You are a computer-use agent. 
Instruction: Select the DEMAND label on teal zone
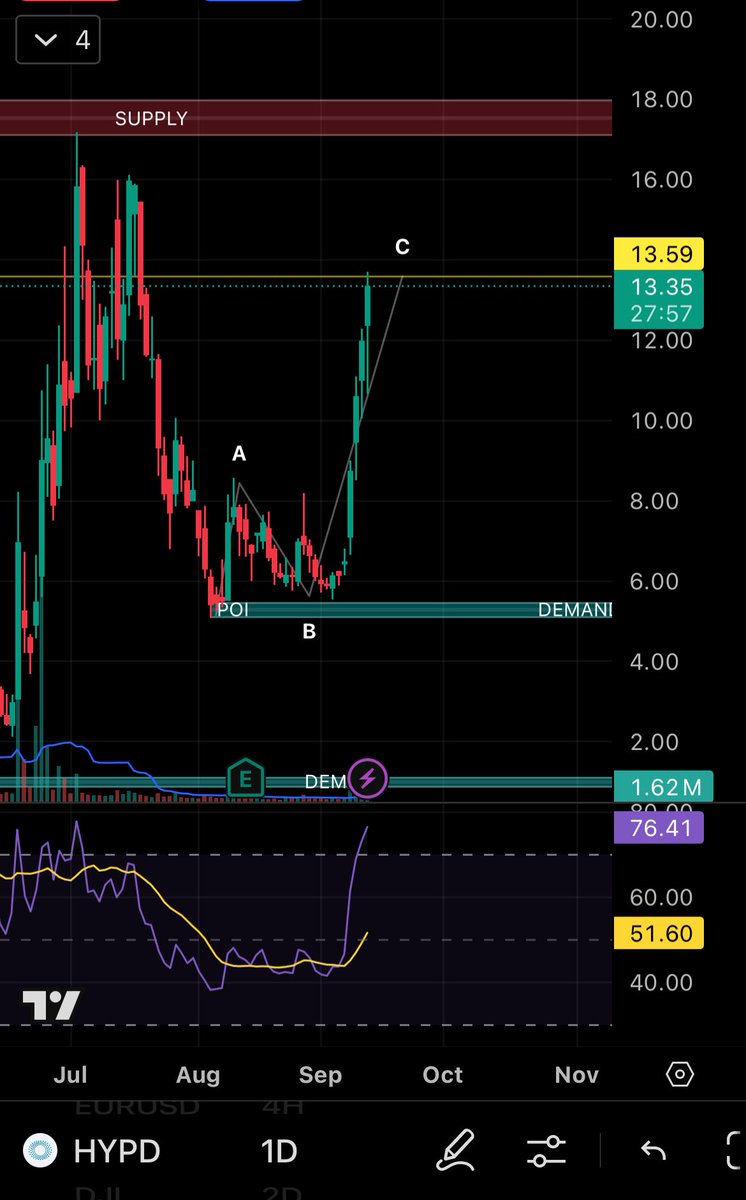[x=574, y=610]
